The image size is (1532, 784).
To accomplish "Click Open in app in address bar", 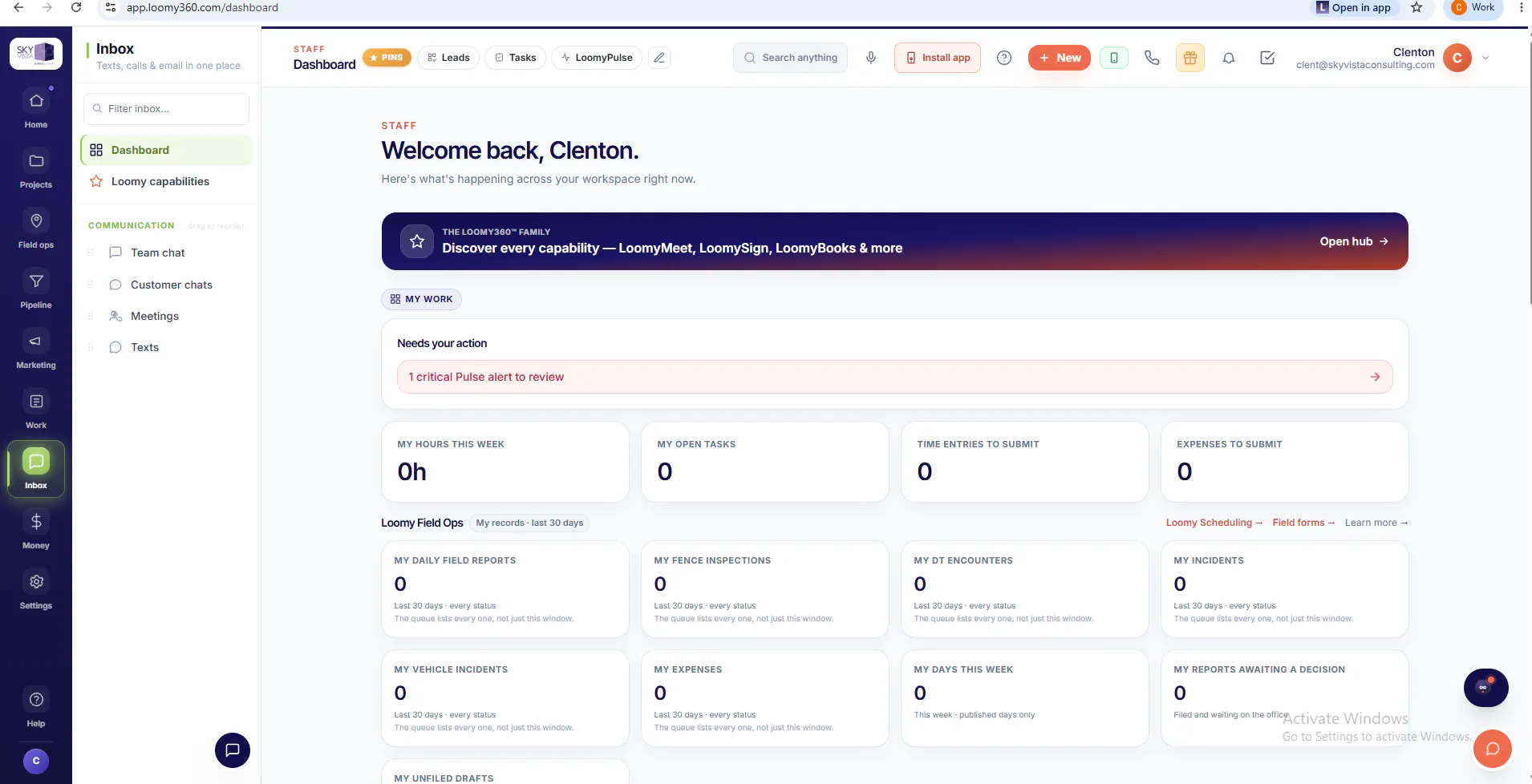I will [x=1355, y=7].
